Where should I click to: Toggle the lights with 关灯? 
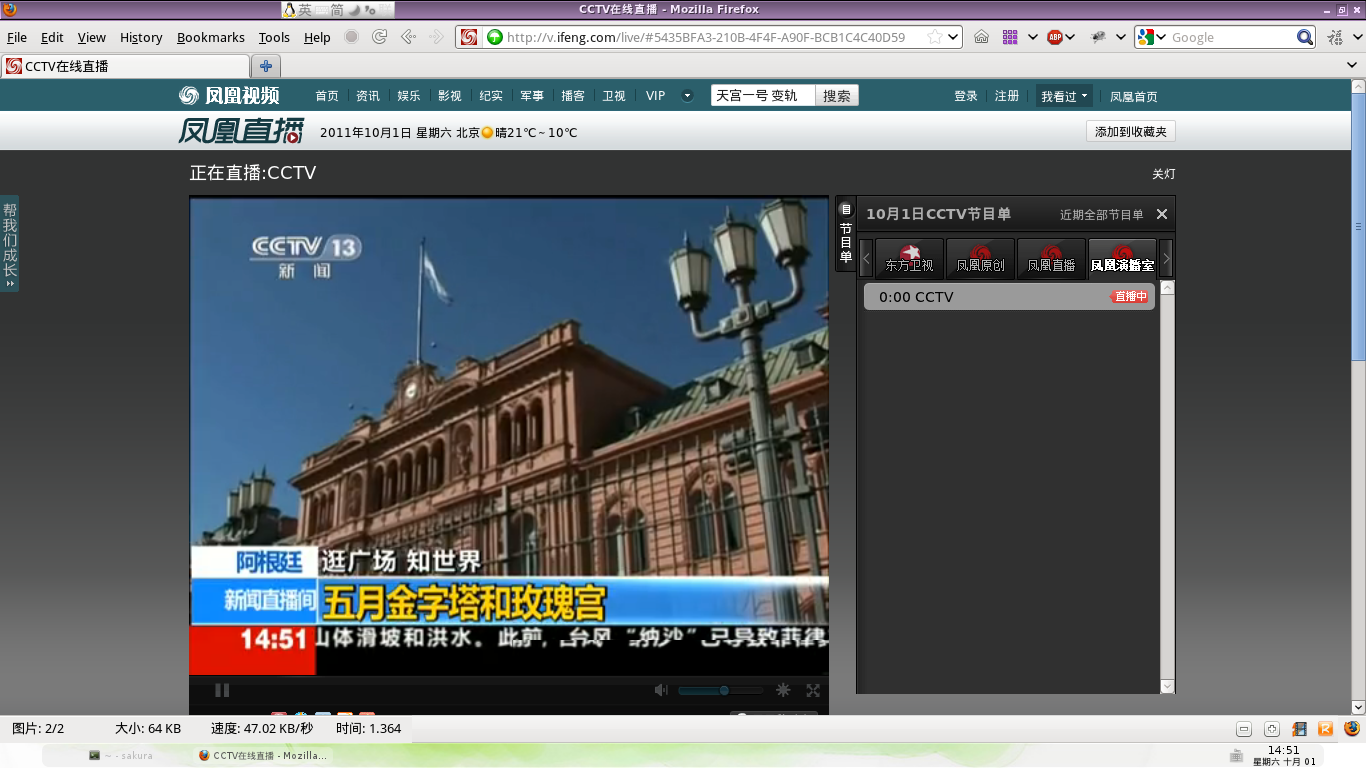tap(1164, 174)
